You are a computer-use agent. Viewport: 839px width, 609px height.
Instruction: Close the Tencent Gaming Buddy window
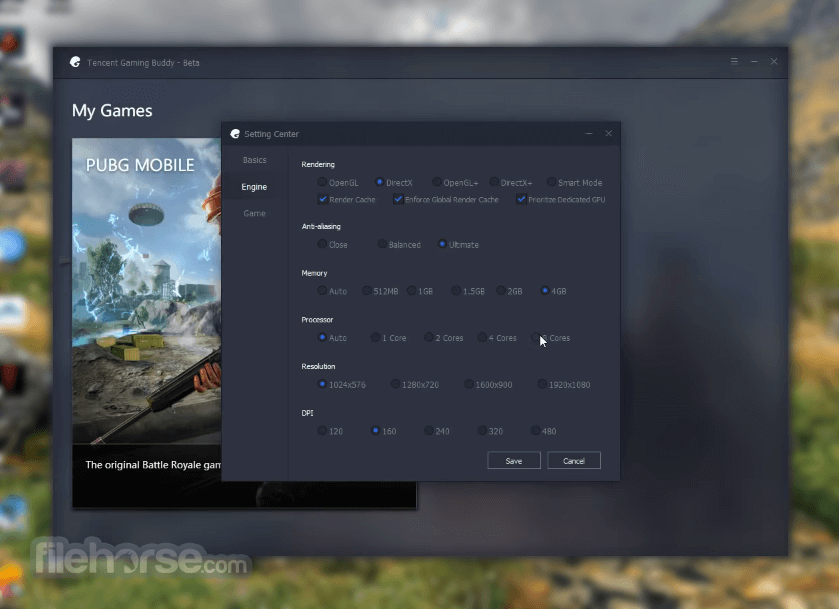774,62
